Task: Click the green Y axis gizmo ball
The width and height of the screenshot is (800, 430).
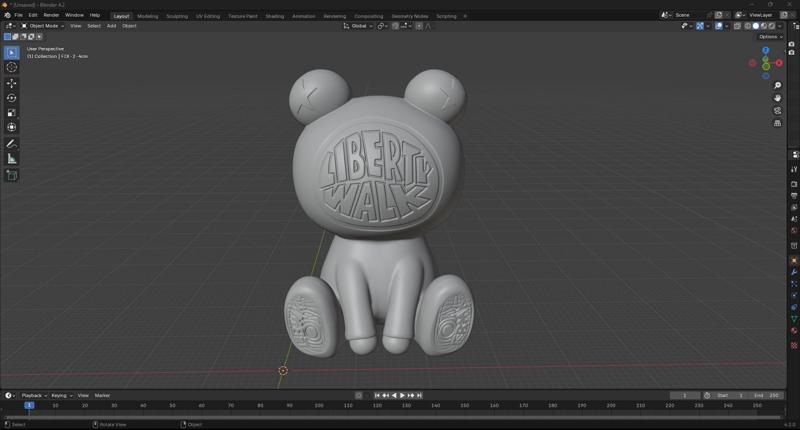Action: point(766,67)
